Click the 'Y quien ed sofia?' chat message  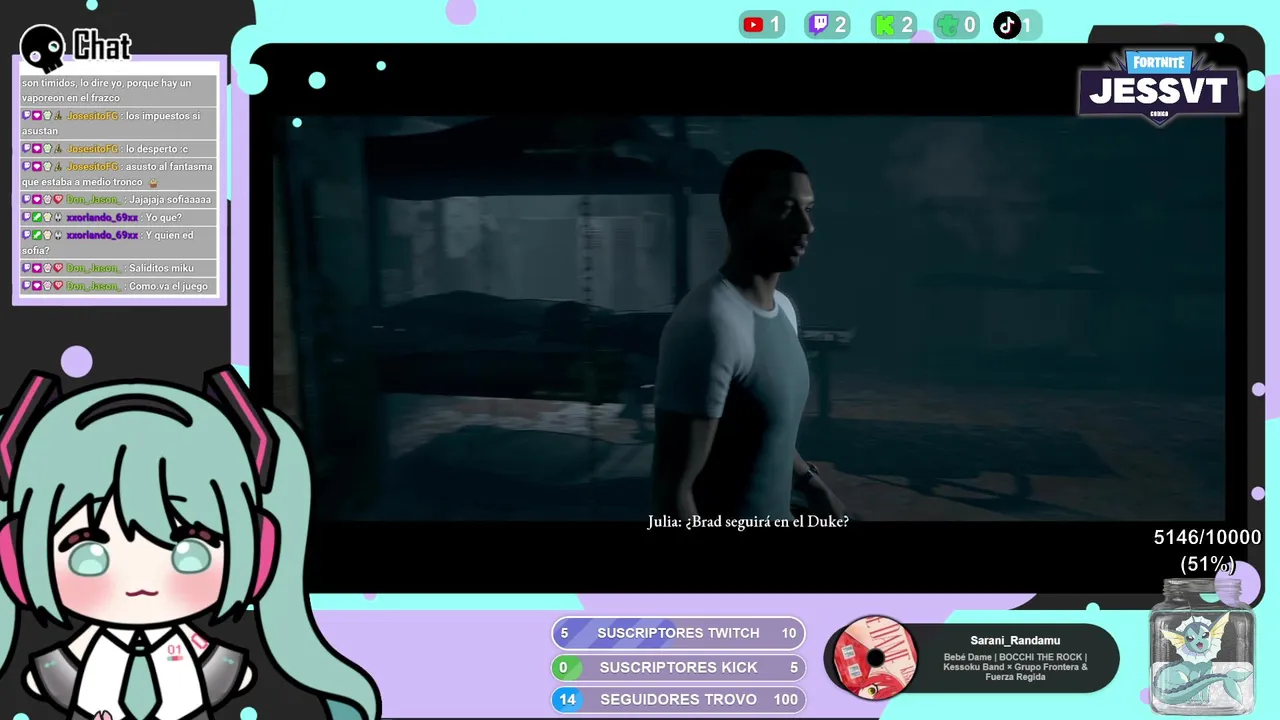point(118,243)
